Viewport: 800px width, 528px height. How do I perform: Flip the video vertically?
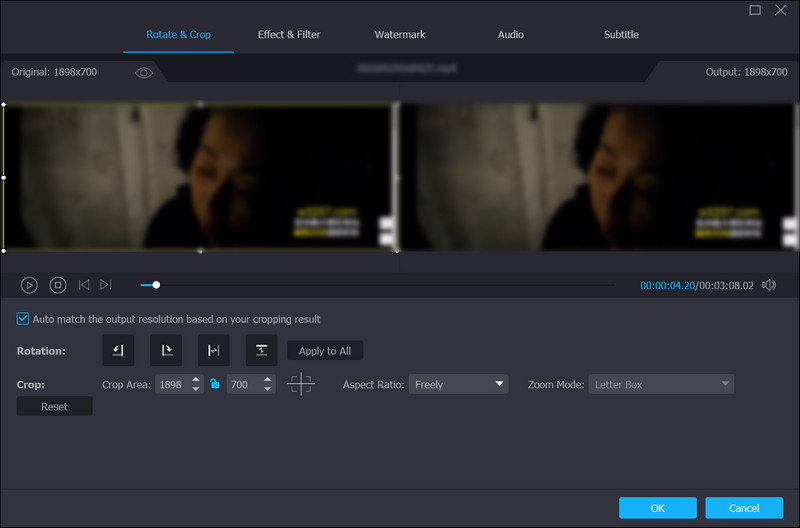tap(261, 350)
